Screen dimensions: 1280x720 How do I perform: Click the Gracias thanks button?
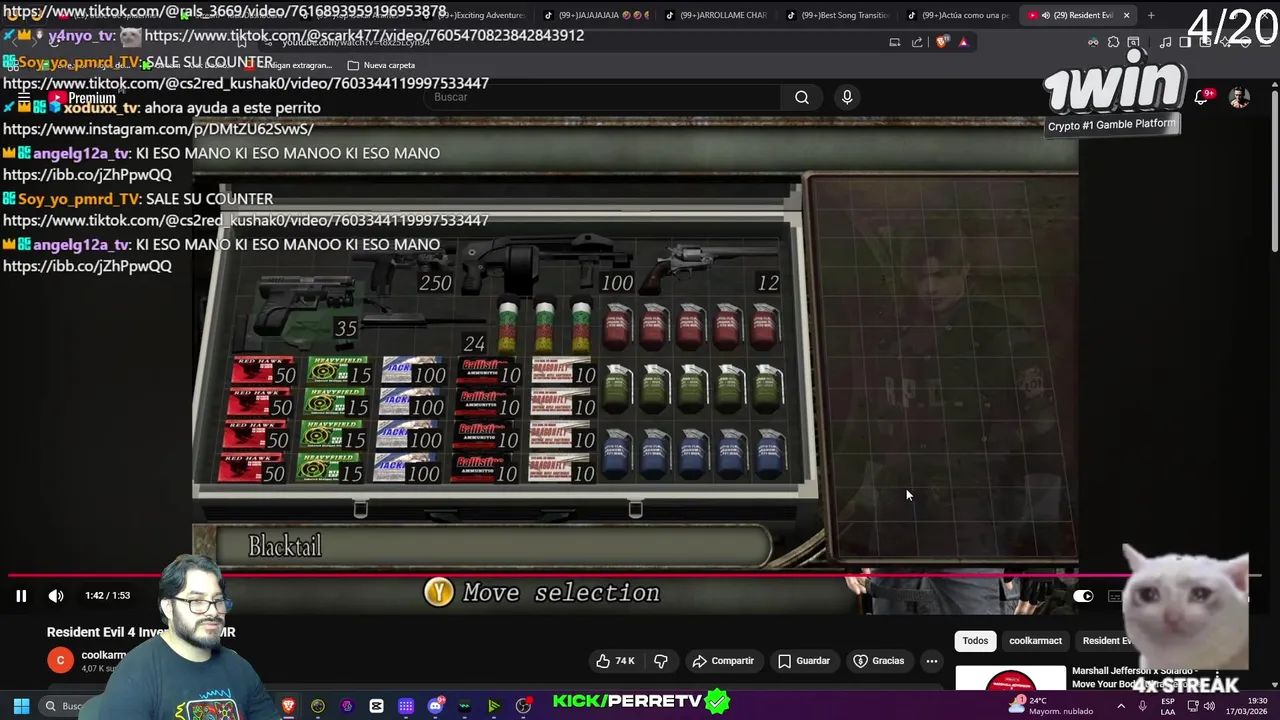(x=879, y=661)
